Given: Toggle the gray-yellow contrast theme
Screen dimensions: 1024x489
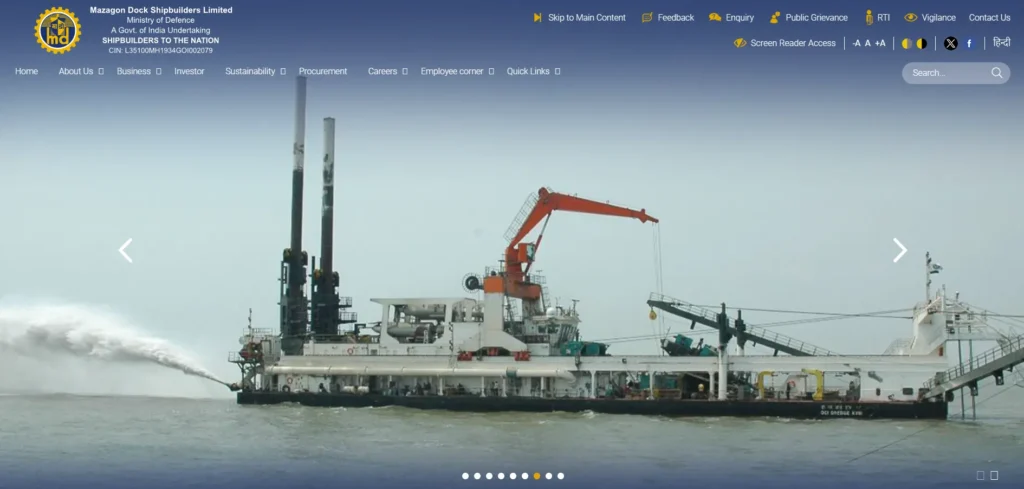Looking at the screenshot, I should 906,43.
